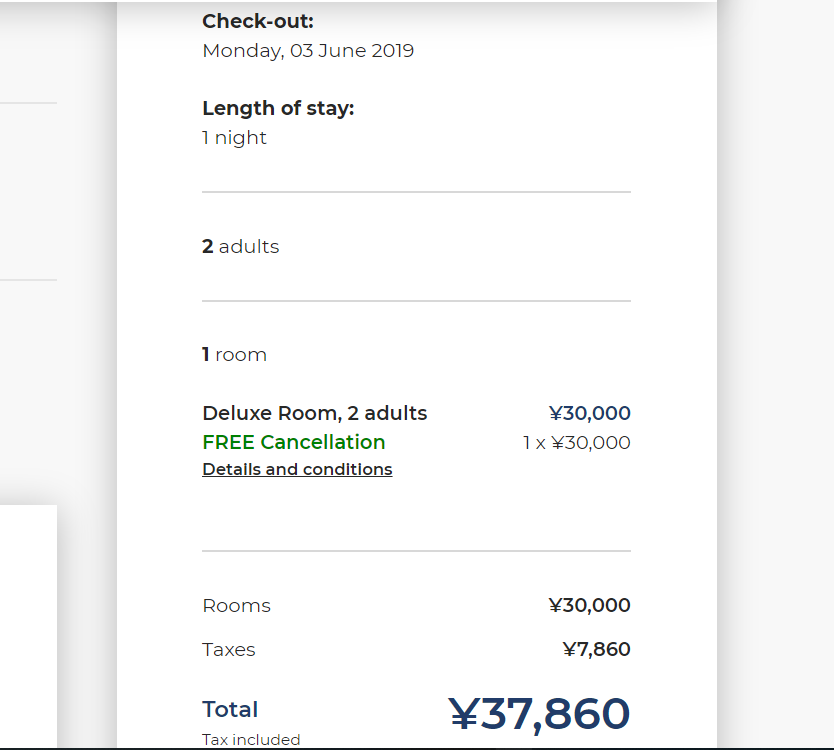Screen dimensions: 834x750
Task: Click the 1 room count
Action: pyautogui.click(x=234, y=355)
